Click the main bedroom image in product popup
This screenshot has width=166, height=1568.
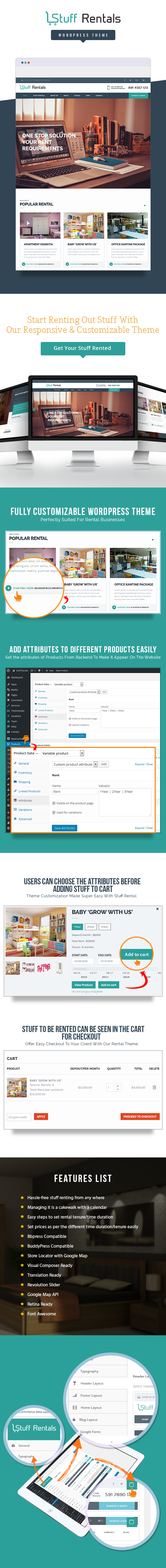tap(36, 933)
